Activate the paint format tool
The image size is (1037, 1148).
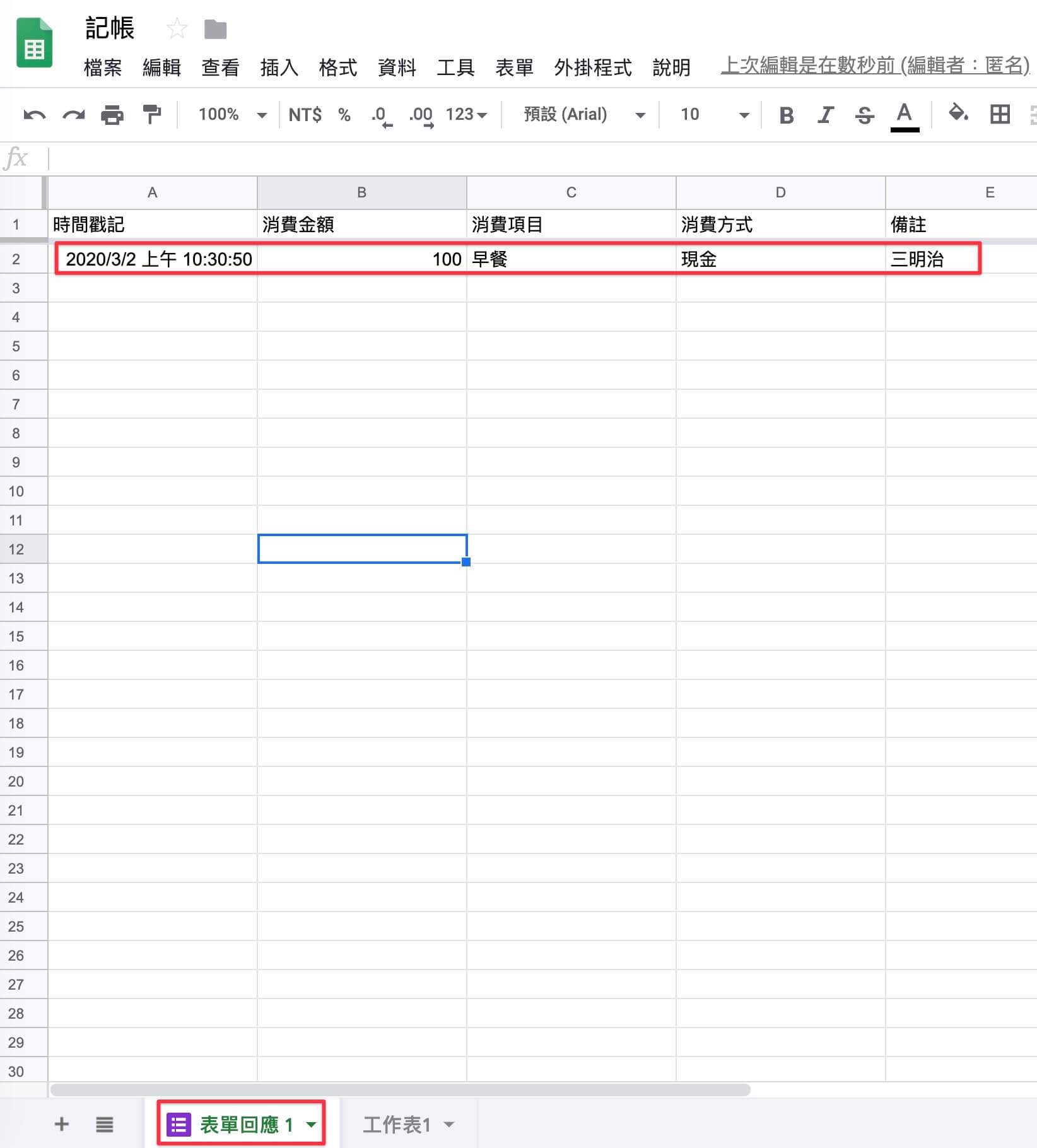(x=152, y=114)
